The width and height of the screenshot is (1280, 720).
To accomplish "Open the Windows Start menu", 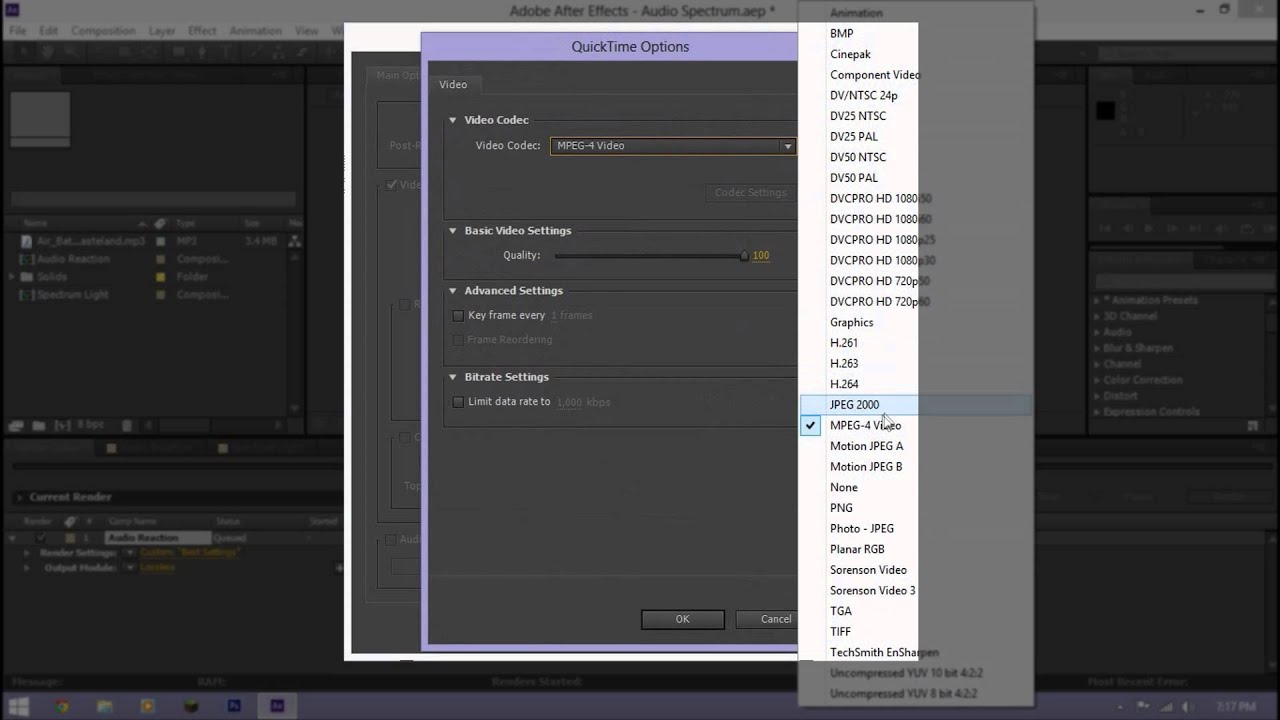I will point(19,706).
